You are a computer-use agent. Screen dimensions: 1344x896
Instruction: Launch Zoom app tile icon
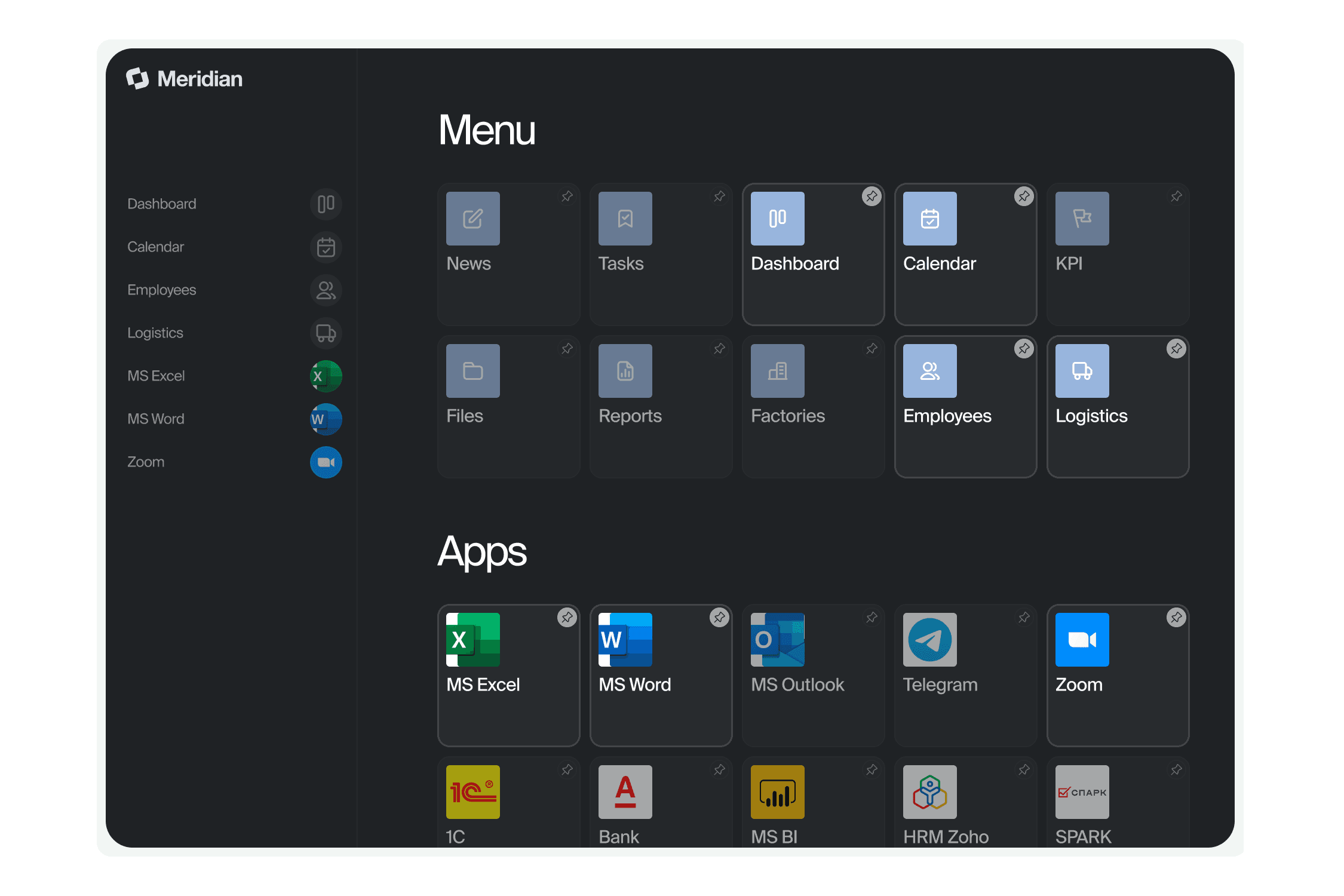tap(1082, 640)
